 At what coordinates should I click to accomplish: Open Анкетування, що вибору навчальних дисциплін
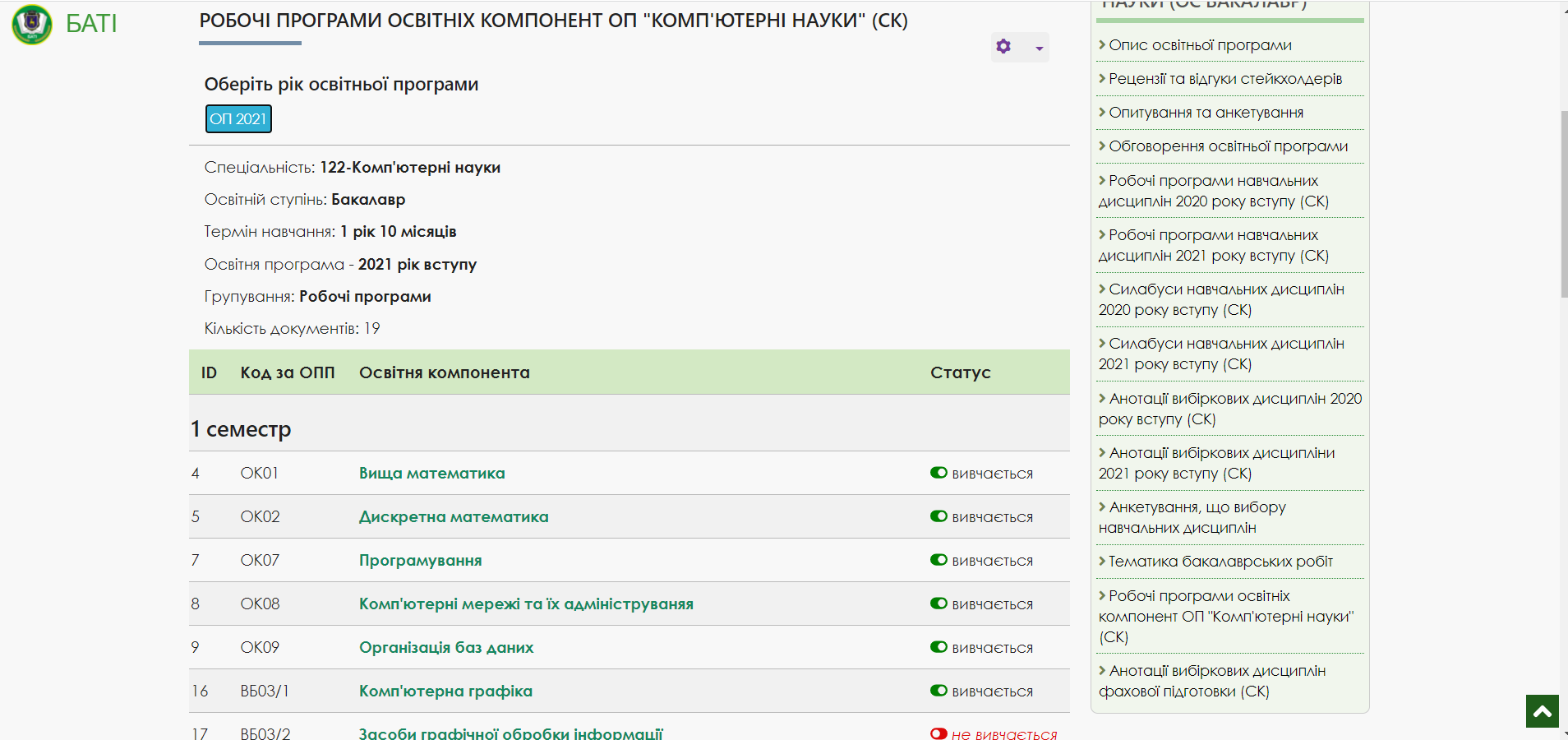coord(1192,517)
